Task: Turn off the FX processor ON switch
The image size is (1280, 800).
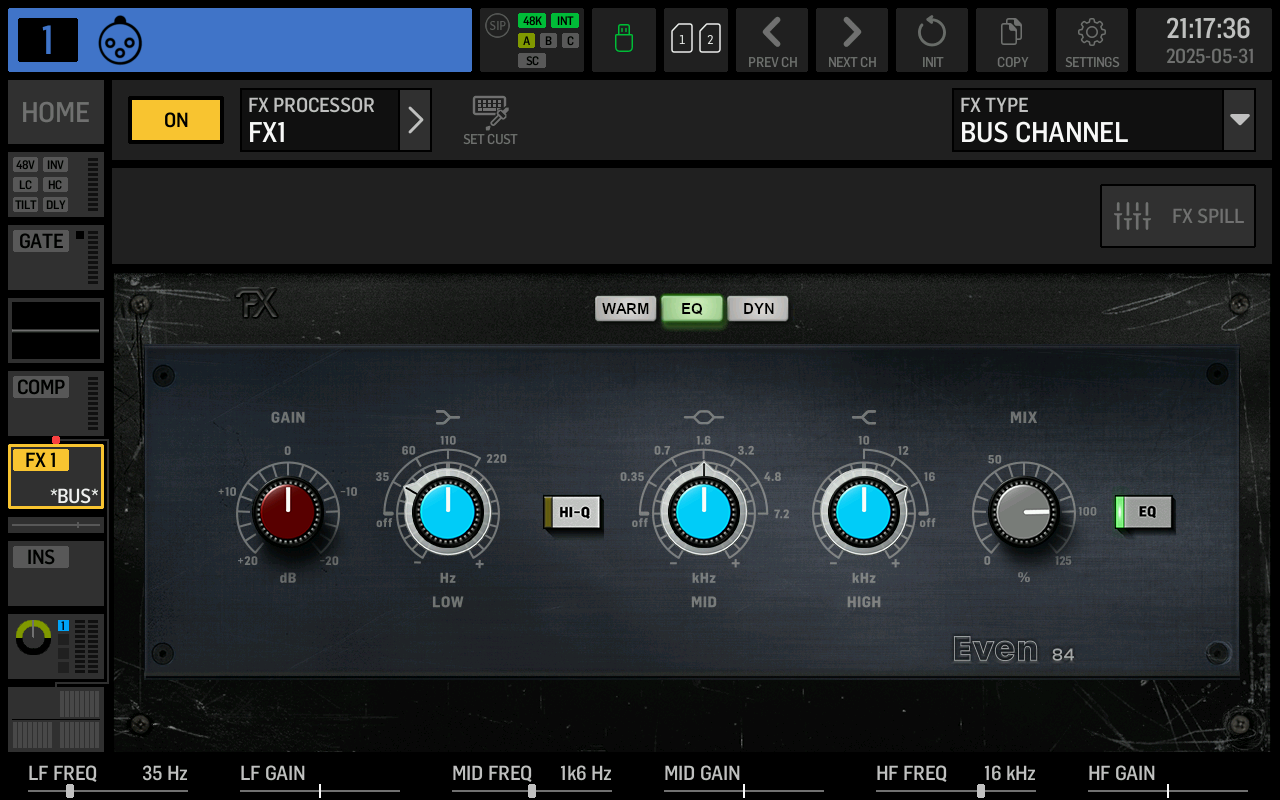Action: pos(175,119)
